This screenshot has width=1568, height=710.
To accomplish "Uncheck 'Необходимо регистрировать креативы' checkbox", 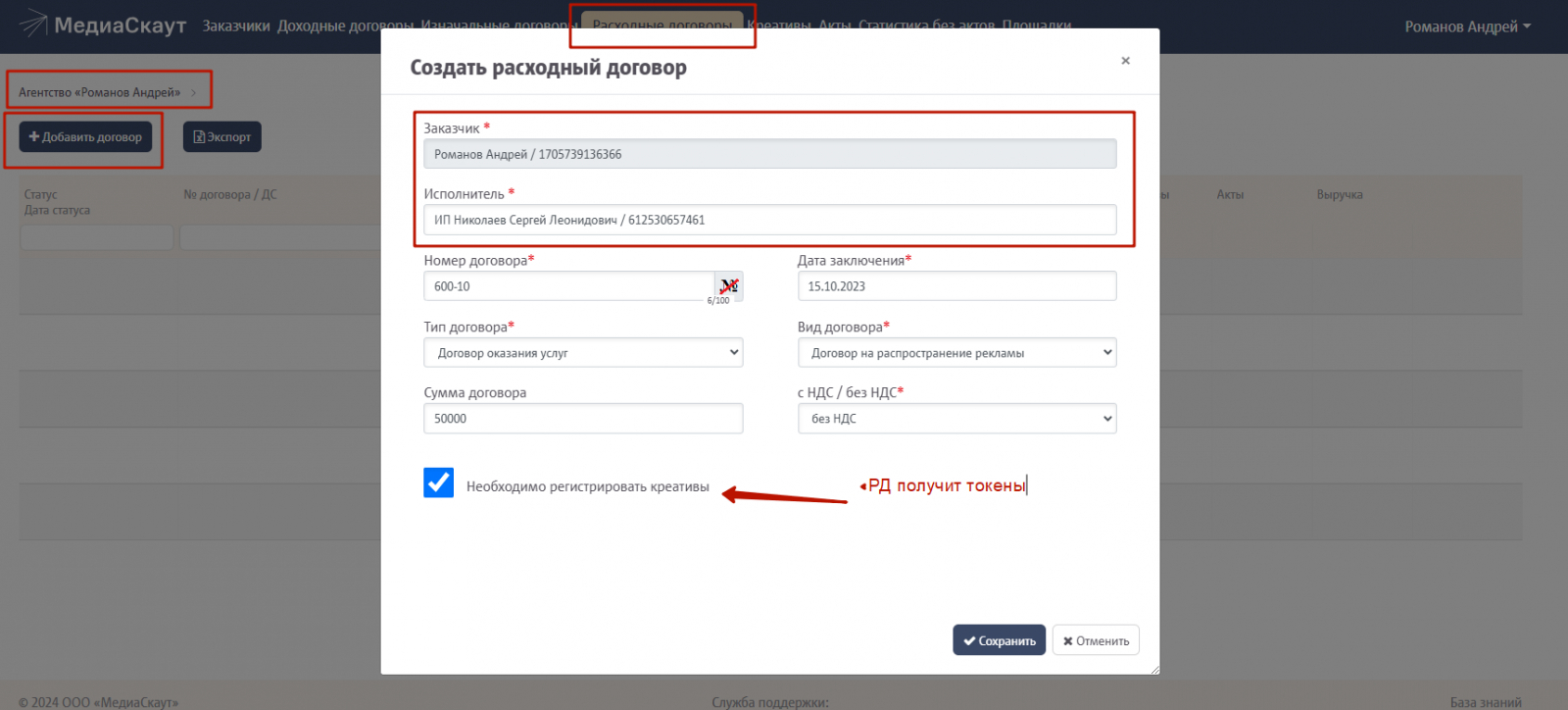I will tap(438, 482).
